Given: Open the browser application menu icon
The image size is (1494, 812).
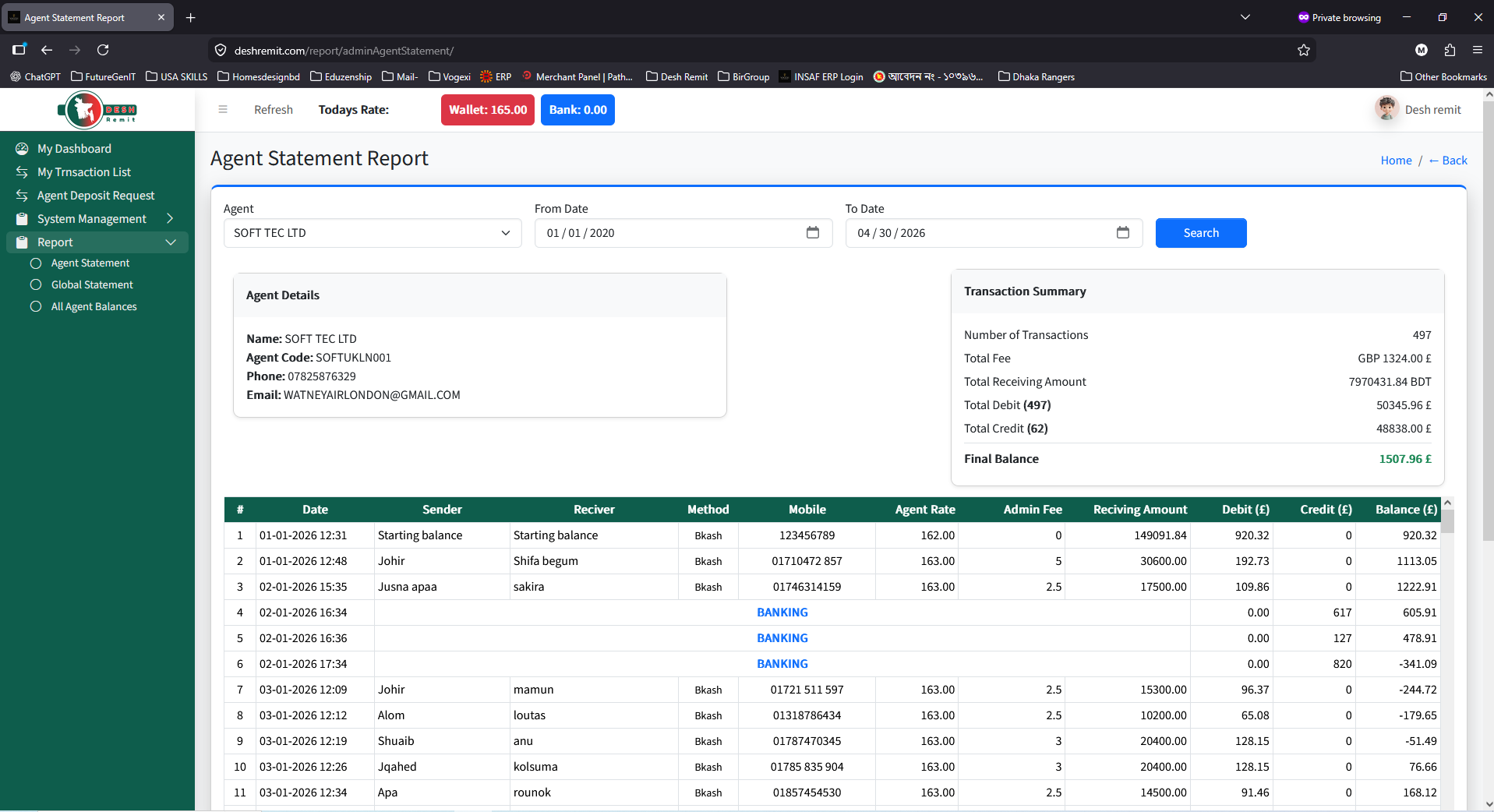Looking at the screenshot, I should click(x=1478, y=50).
